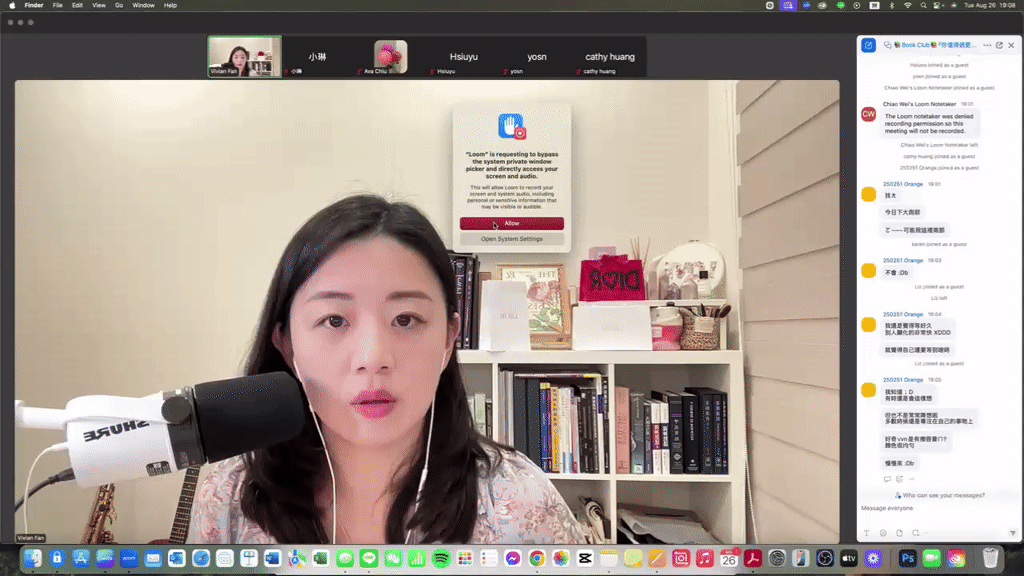Click Open System Settings in the dialog

(x=511, y=240)
